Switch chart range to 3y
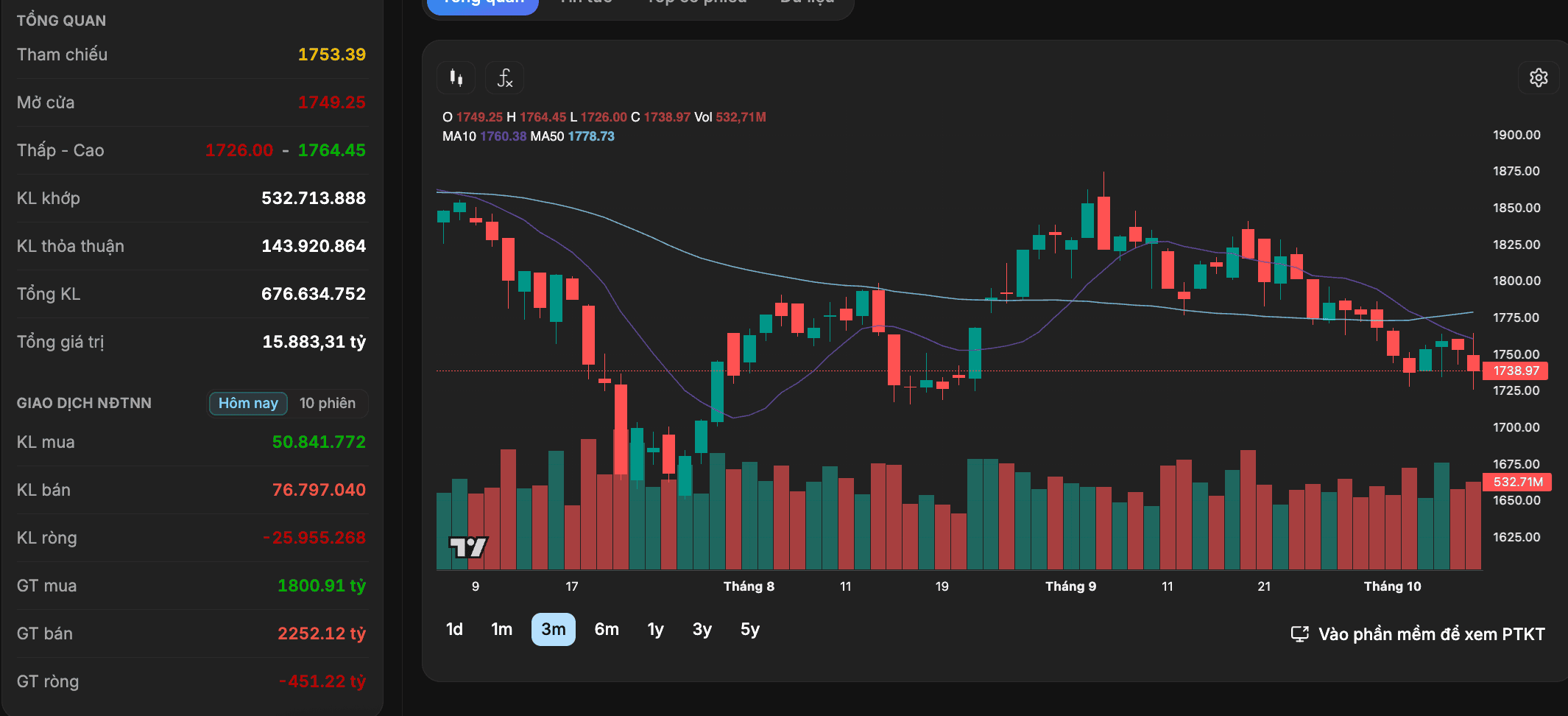The image size is (1568, 716). (x=702, y=629)
